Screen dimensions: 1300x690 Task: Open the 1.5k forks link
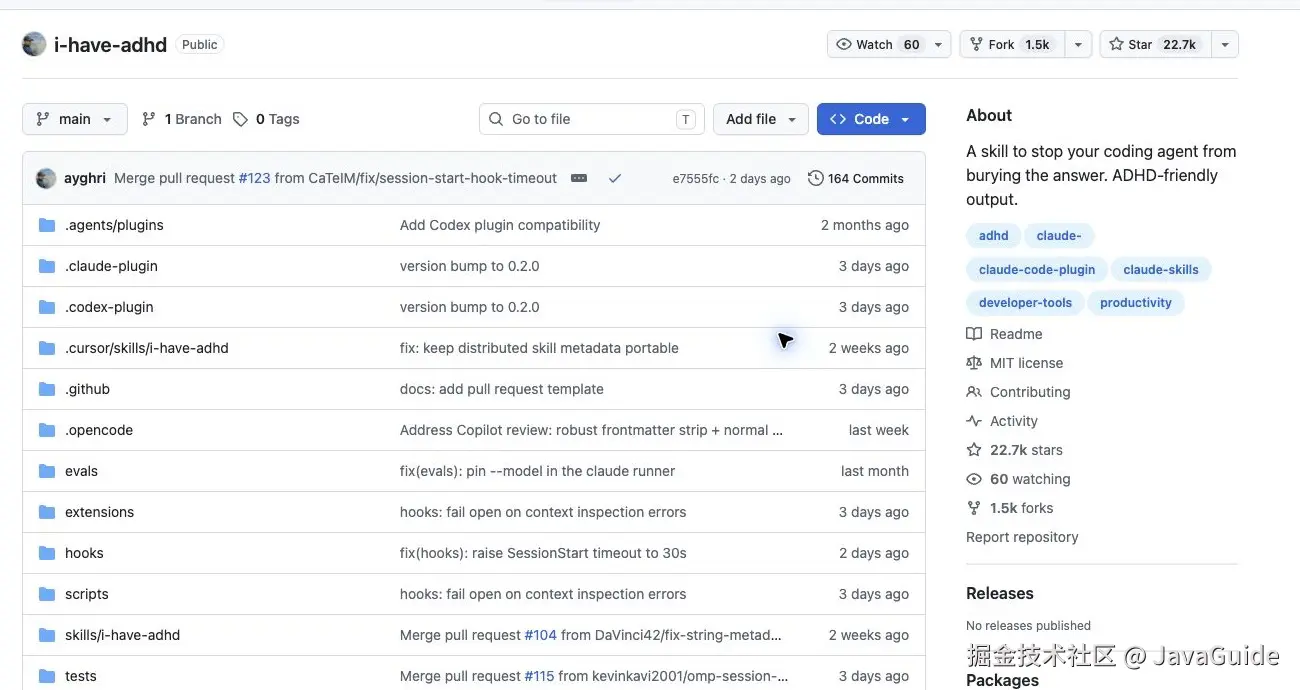1010,508
